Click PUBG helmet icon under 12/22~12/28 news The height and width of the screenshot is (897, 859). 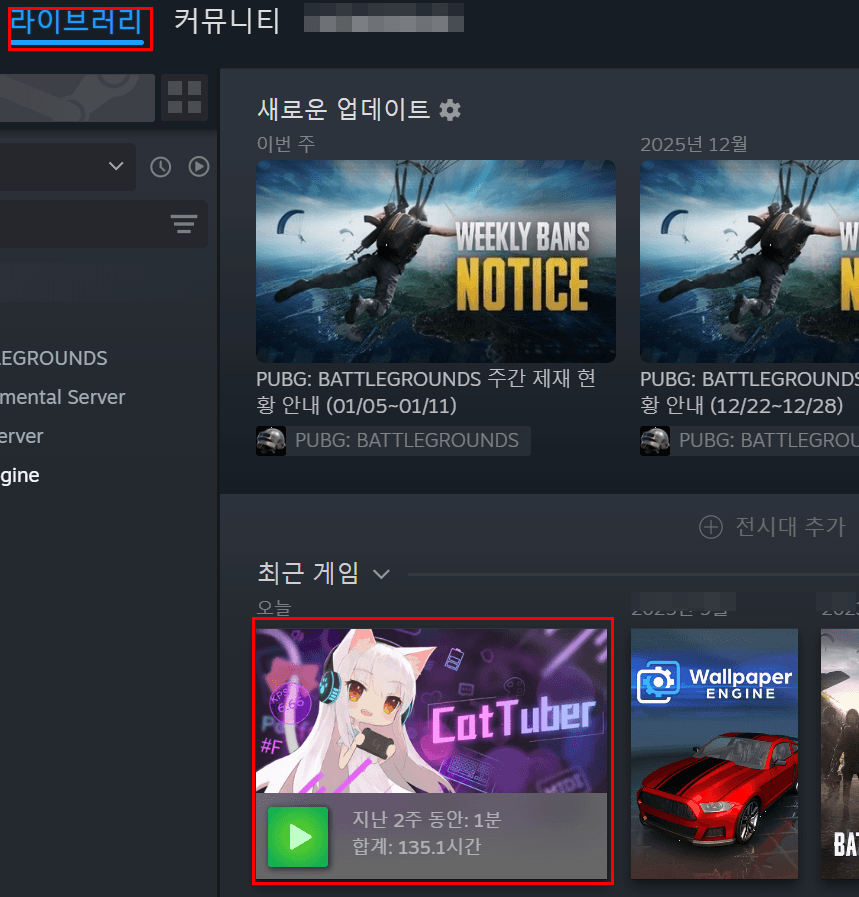click(x=655, y=440)
